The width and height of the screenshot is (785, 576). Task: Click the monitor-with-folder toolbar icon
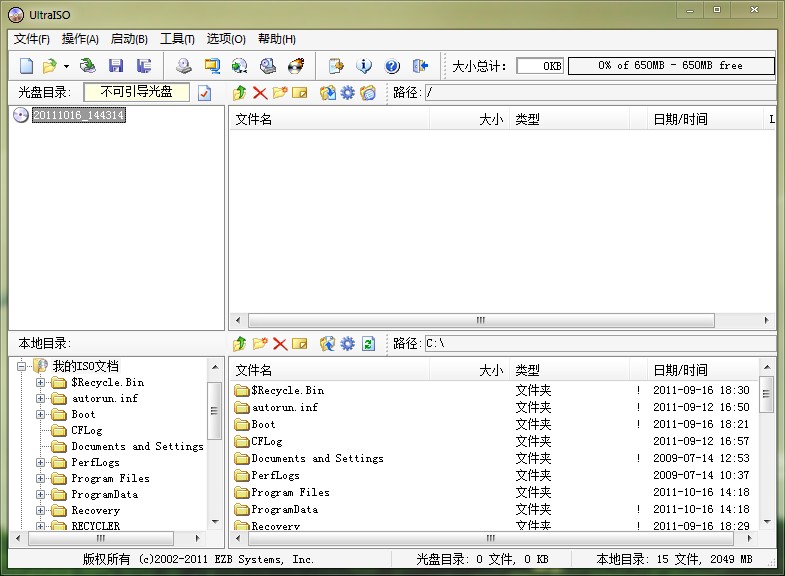212,66
